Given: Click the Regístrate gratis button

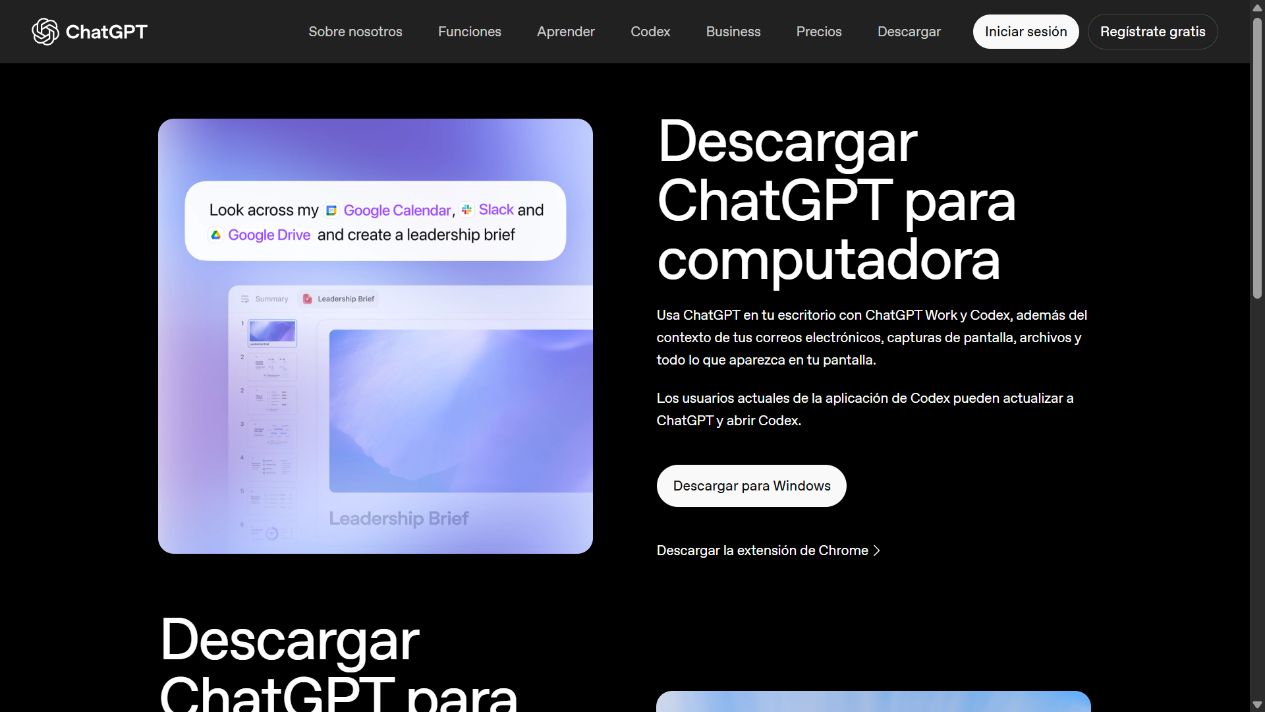Looking at the screenshot, I should [x=1153, y=32].
